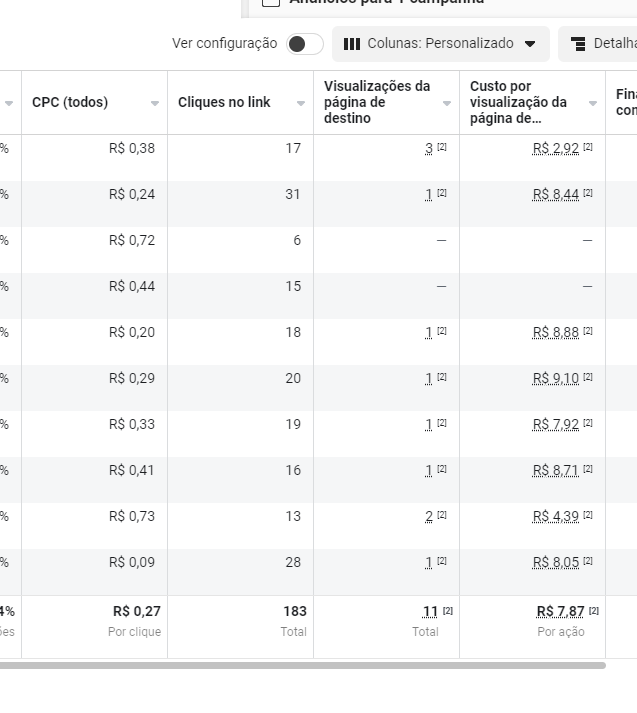Screen dimensions: 637x713
Task: Click the footnote [2] beside R$ 8,44
Action: pyautogui.click(x=588, y=193)
